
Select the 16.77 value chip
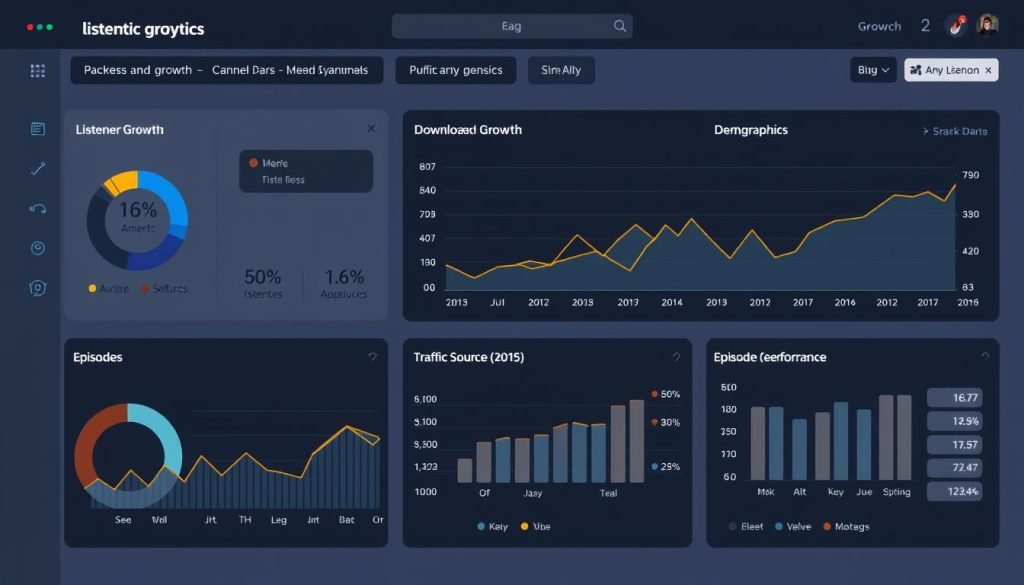(x=954, y=398)
